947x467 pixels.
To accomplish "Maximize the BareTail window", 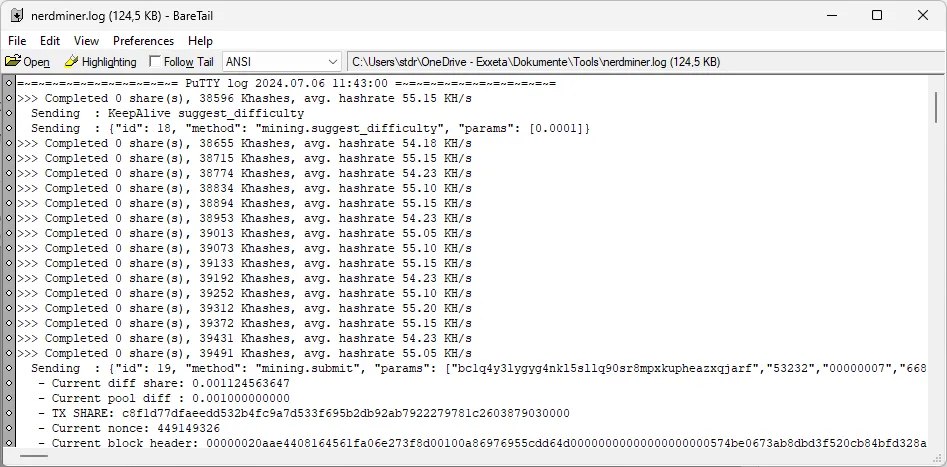I will click(877, 15).
